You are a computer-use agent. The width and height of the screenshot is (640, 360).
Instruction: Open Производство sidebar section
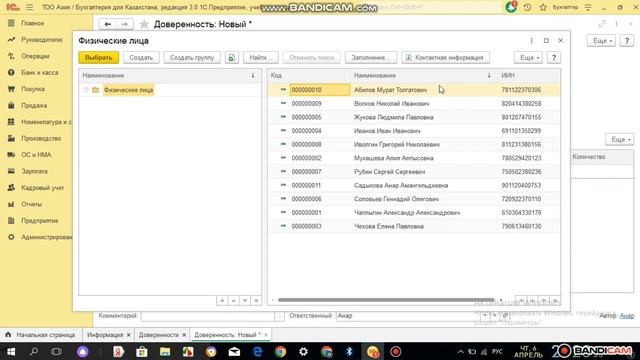[x=41, y=138]
